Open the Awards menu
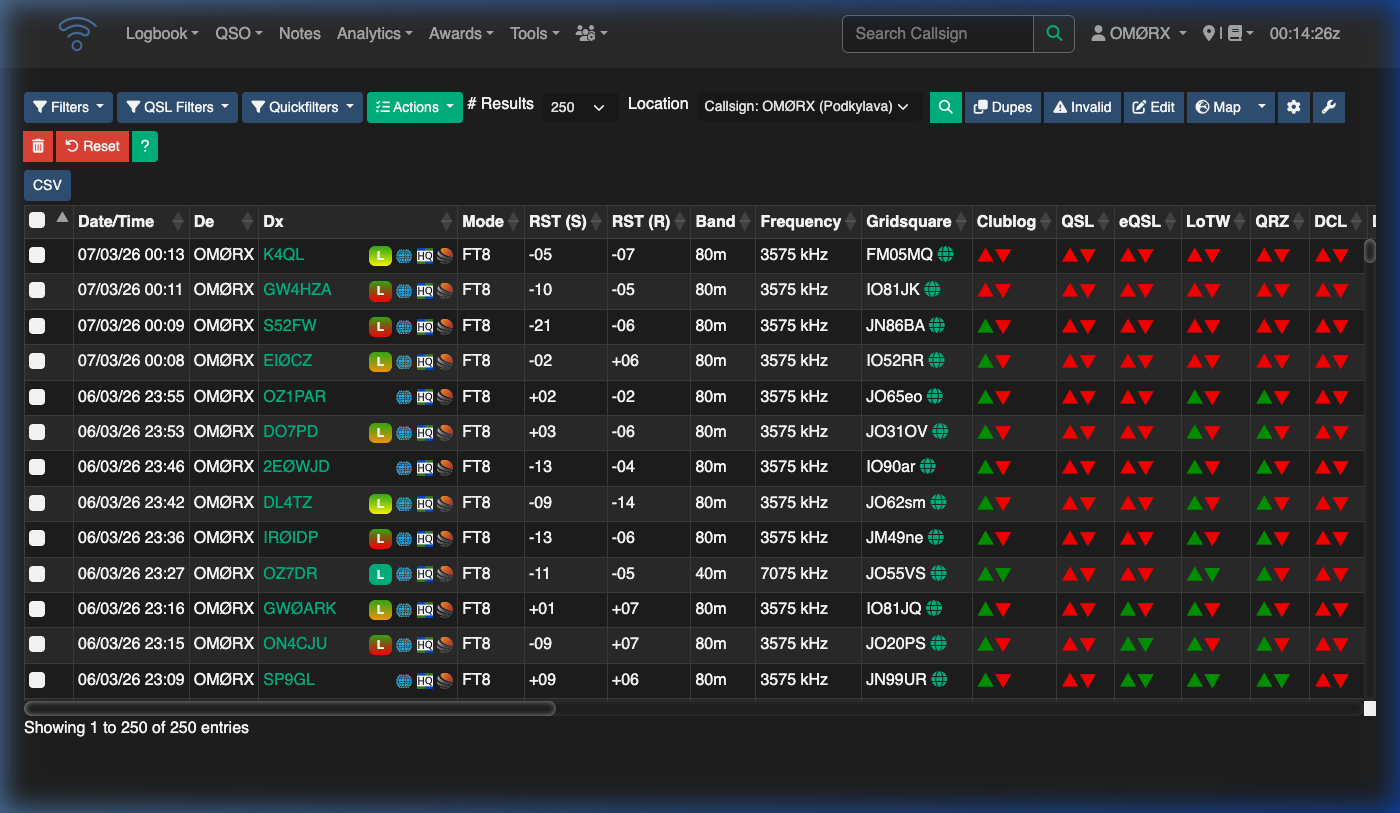The image size is (1400, 813). 460,33
